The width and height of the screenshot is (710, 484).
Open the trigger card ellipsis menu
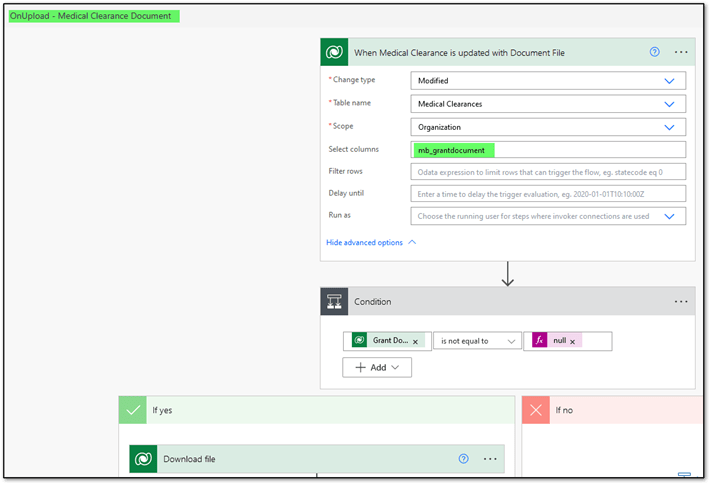point(681,52)
